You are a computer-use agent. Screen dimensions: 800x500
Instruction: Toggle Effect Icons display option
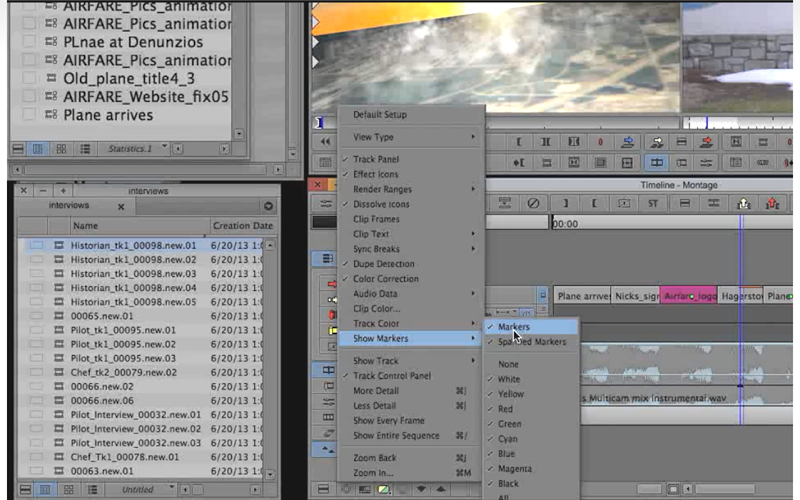click(x=375, y=174)
